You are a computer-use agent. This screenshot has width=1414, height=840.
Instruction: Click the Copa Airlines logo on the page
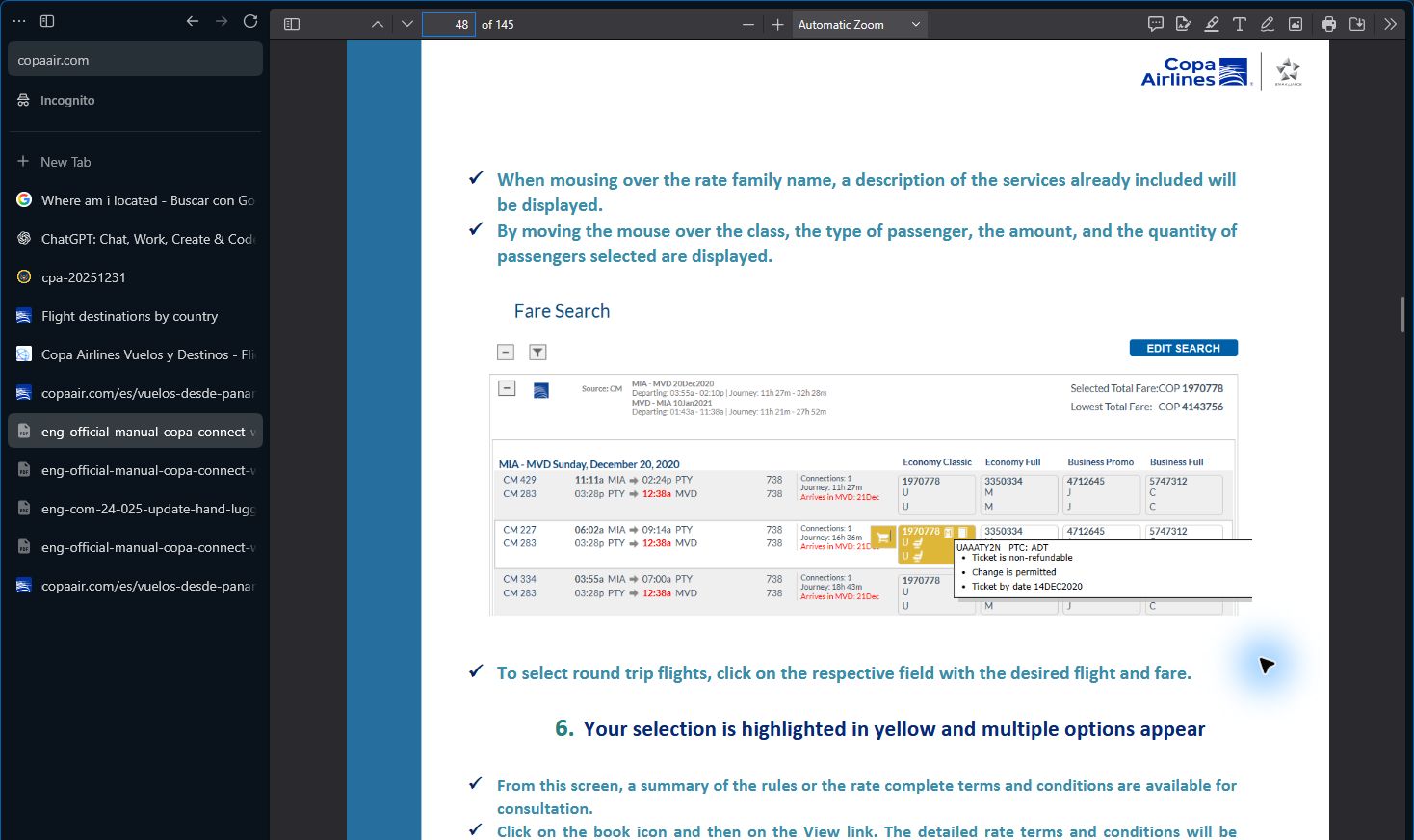1194,71
